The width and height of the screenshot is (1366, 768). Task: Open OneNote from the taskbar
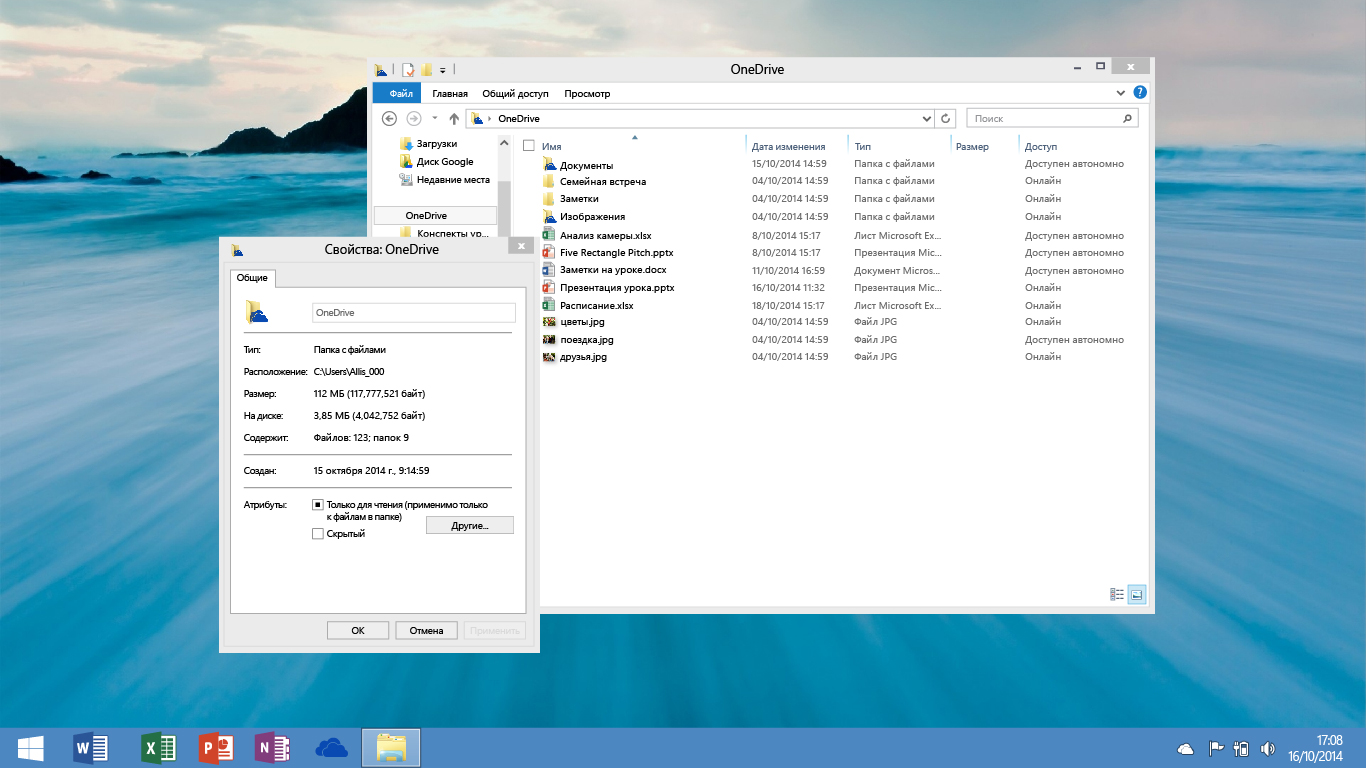[x=272, y=747]
